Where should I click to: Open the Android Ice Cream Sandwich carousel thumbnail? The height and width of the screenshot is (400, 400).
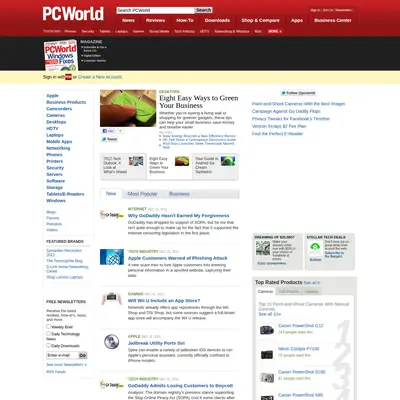click(228, 161)
